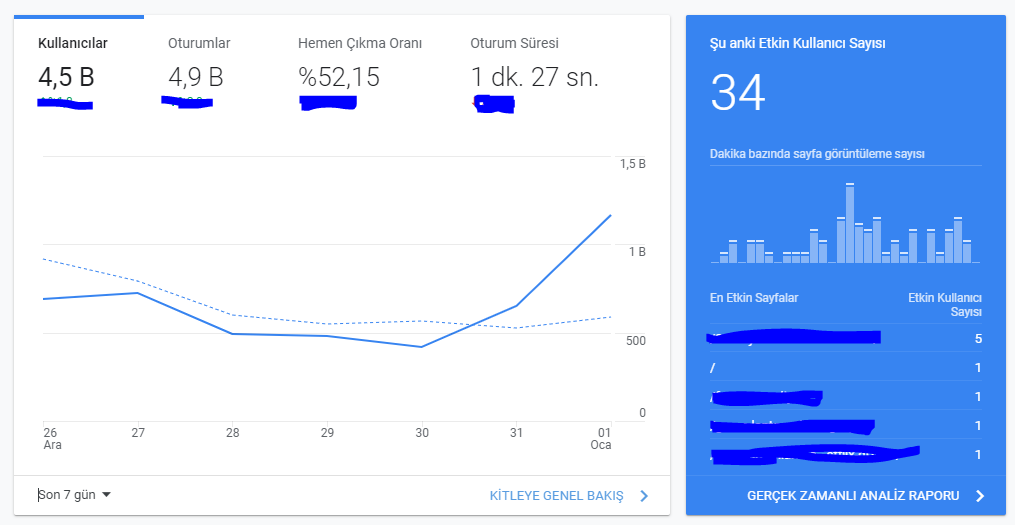Click the dashed comparison line at 26 Ara
1015x525 pixels.
click(x=43, y=259)
